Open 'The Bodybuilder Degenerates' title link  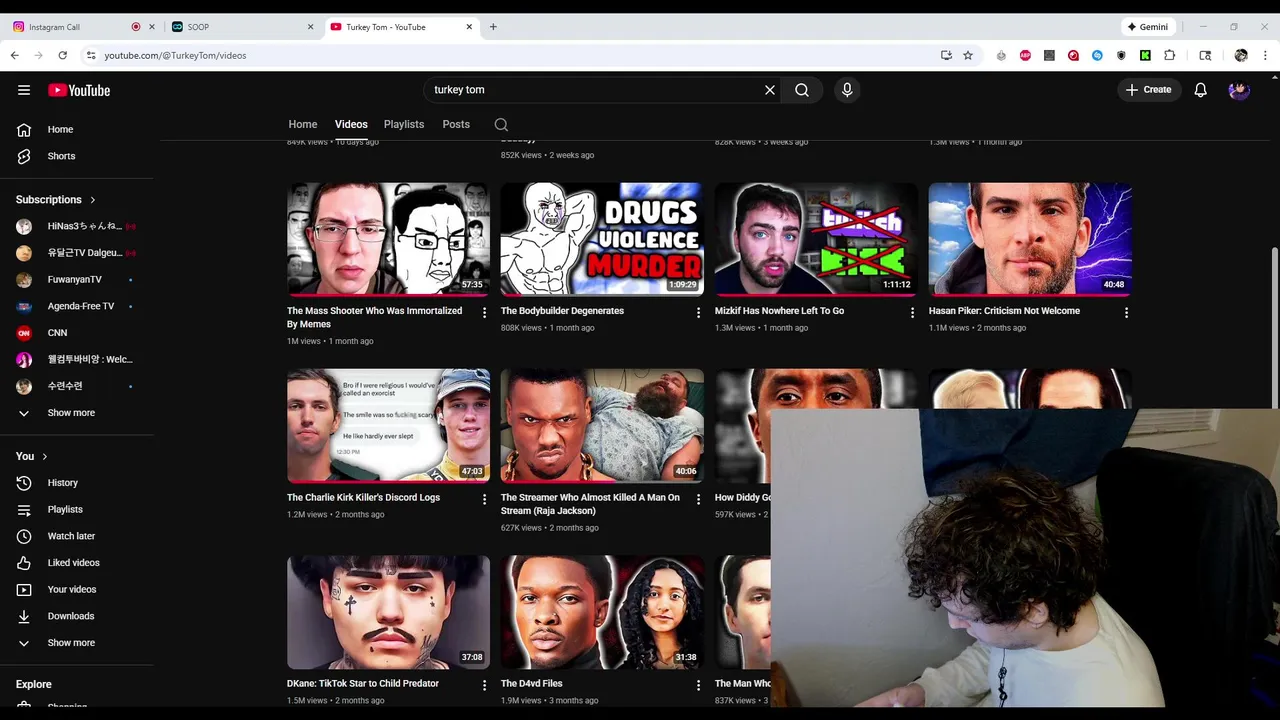pyautogui.click(x=562, y=311)
